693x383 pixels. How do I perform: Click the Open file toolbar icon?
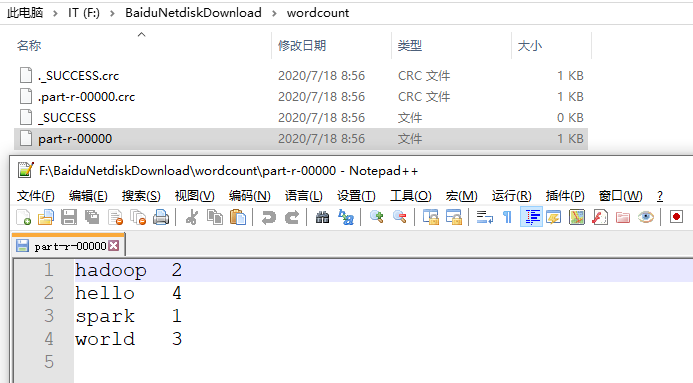[46, 217]
